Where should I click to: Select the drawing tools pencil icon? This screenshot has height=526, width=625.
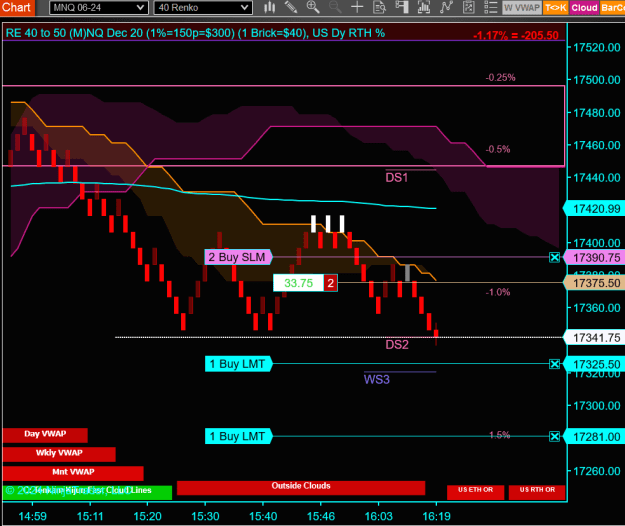tap(291, 7)
